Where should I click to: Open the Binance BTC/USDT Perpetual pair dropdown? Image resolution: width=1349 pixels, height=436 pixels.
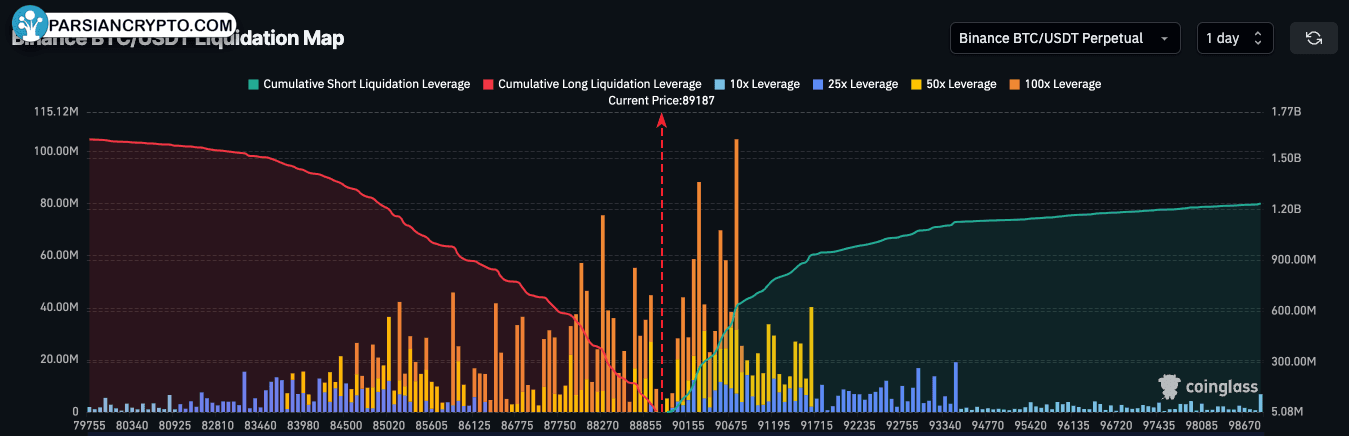(1065, 38)
